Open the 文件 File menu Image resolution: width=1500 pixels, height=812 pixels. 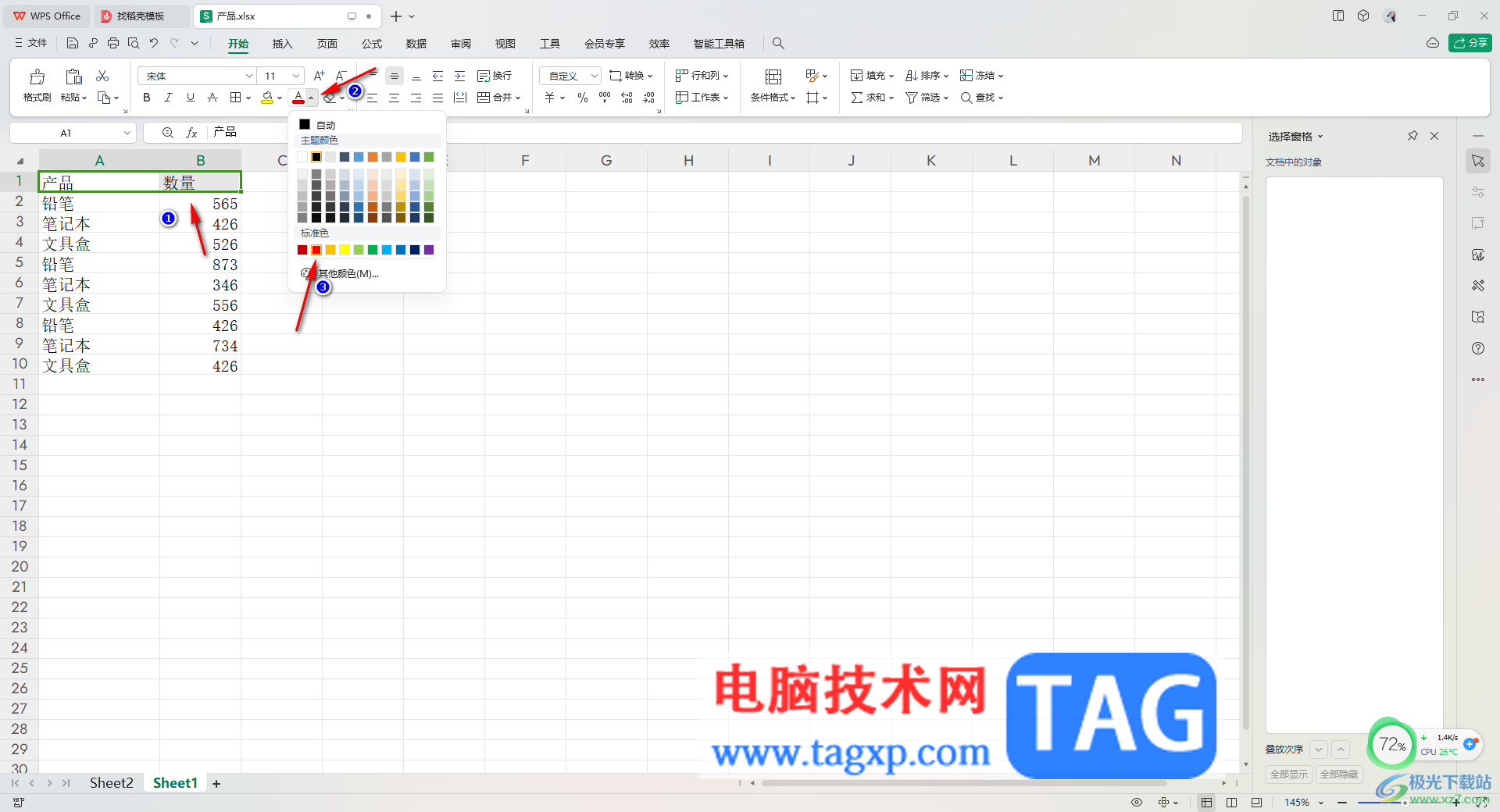click(x=31, y=43)
